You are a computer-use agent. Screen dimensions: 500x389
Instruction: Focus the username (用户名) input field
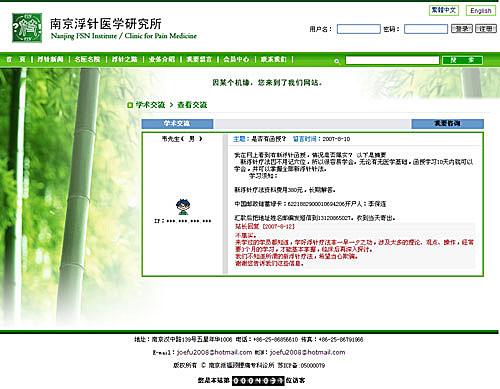pyautogui.click(x=359, y=29)
